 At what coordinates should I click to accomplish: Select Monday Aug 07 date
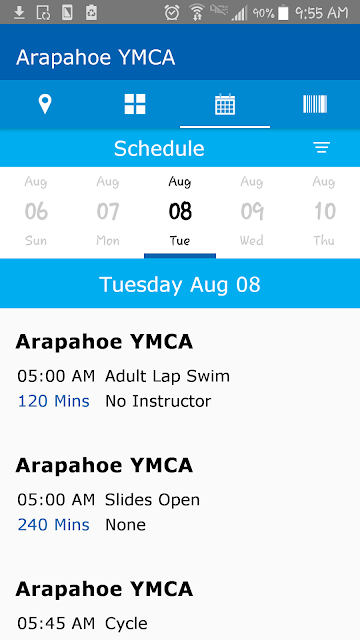click(108, 211)
